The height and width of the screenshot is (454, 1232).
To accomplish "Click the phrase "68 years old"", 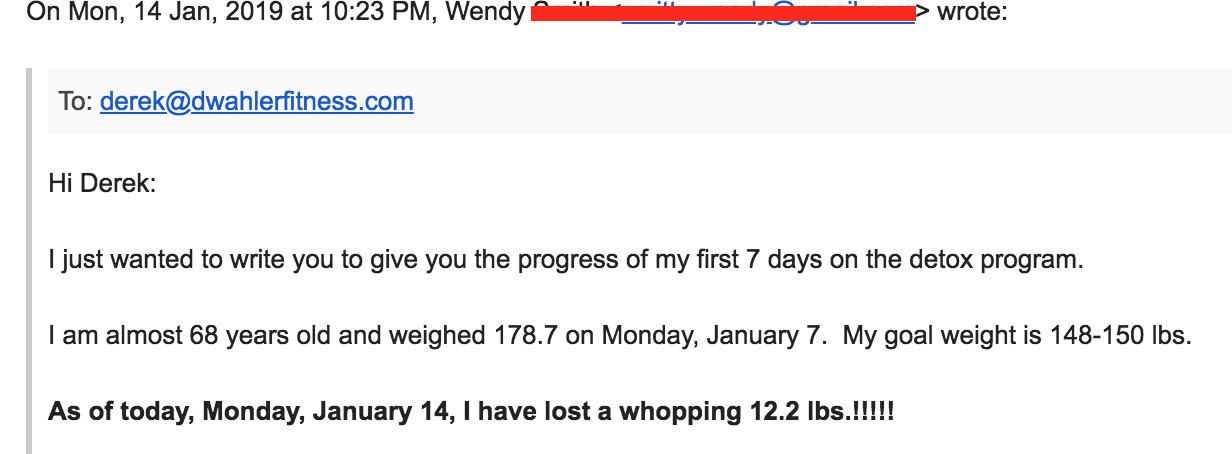I will pyautogui.click(x=262, y=336).
